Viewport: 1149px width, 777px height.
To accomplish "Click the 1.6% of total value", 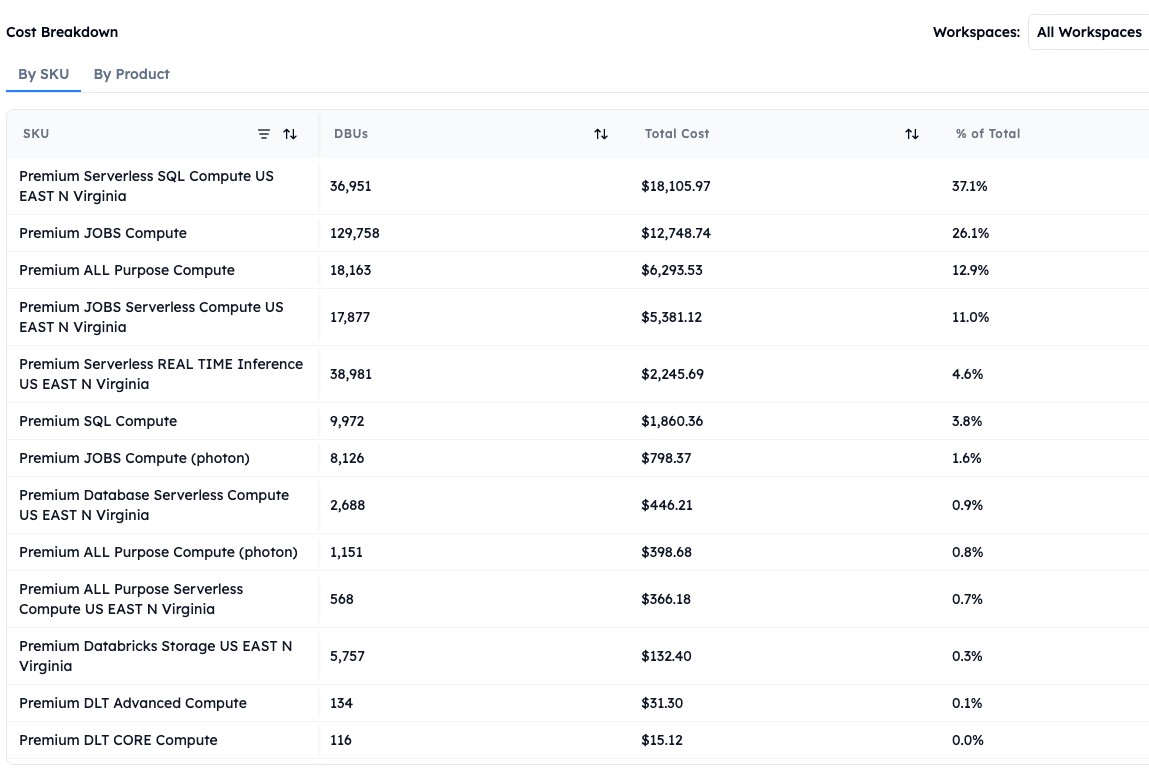I will pos(967,458).
